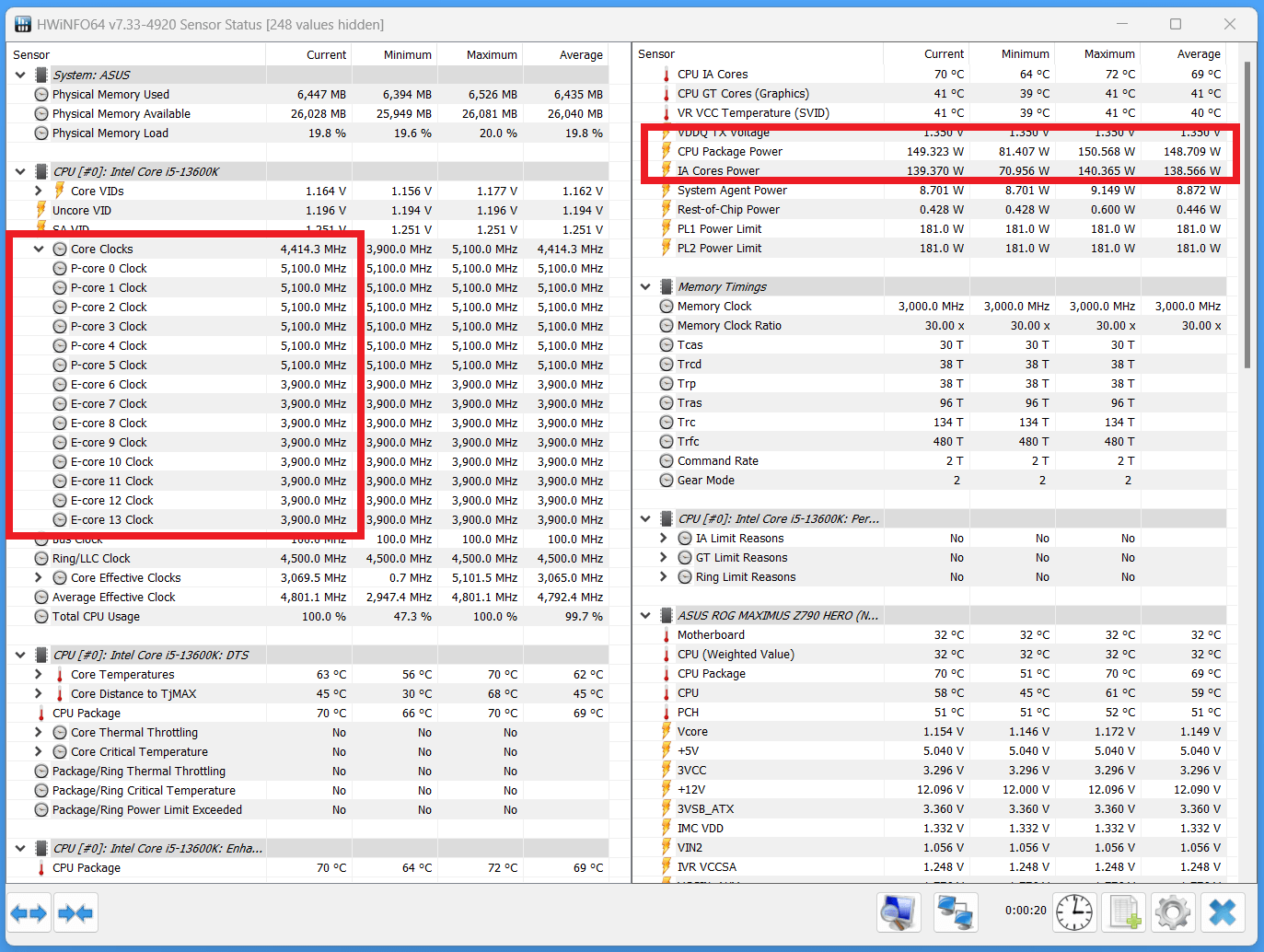The height and width of the screenshot is (952, 1264).
Task: Collapse the Core Clocks row
Action: (x=39, y=250)
